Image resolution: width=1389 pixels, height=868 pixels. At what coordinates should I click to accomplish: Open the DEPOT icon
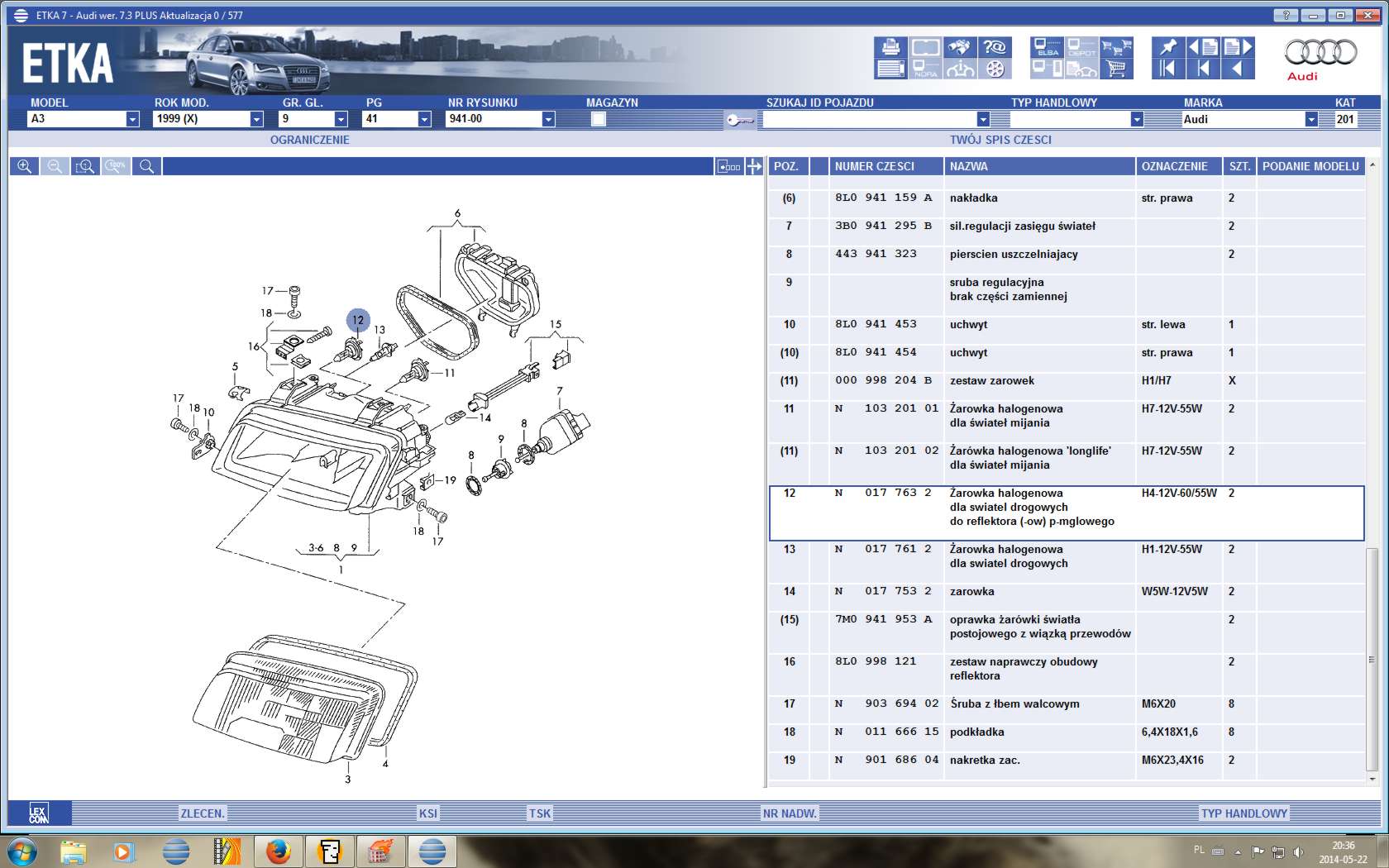click(x=1081, y=47)
